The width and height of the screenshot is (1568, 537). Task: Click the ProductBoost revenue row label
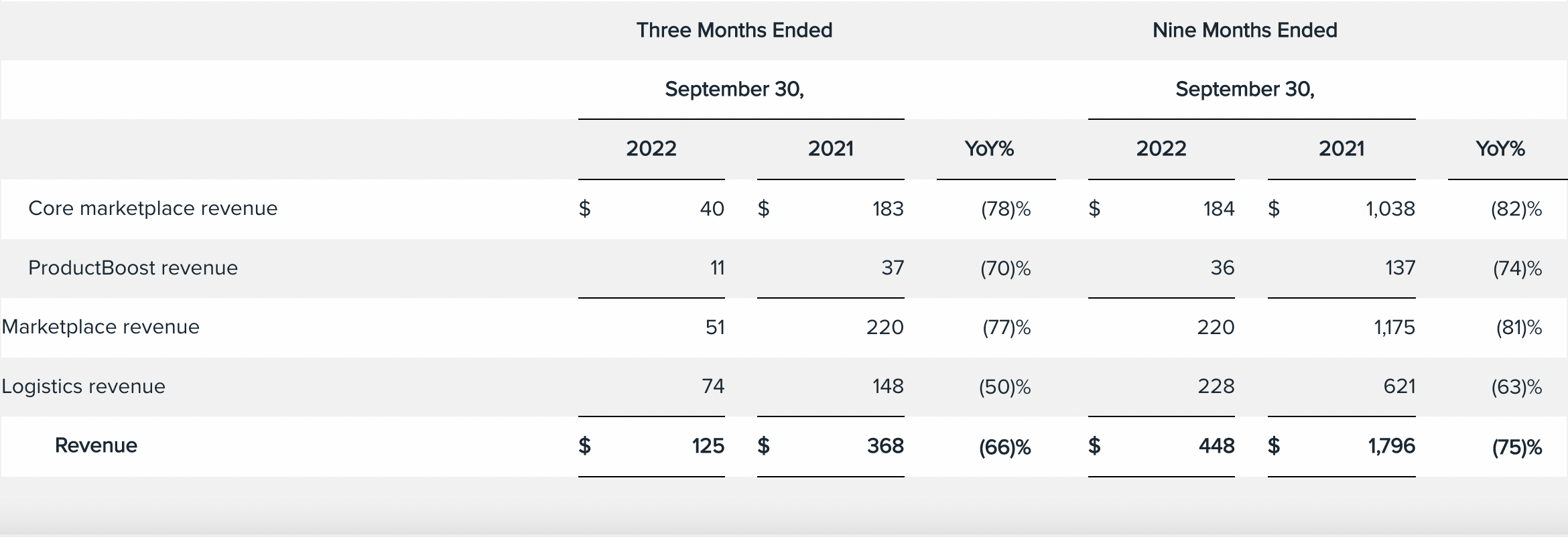(x=133, y=268)
